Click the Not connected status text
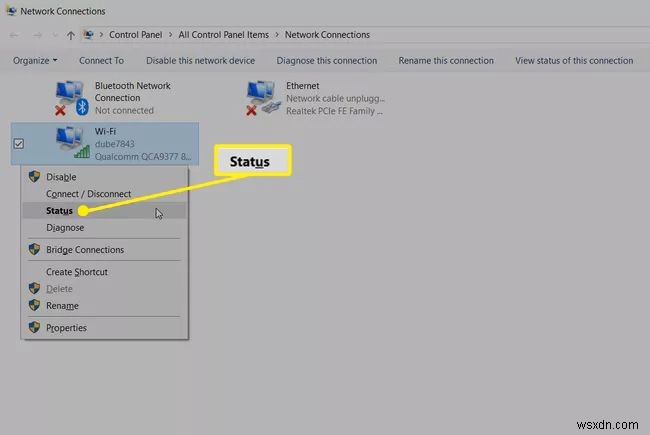650x435 pixels. point(124,111)
